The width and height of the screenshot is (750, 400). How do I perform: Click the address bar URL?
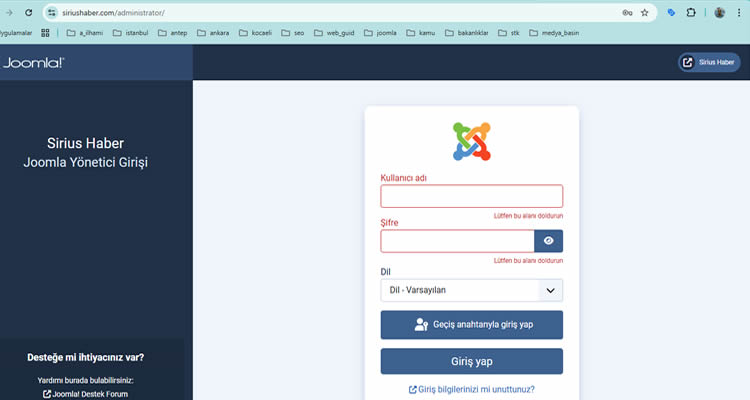click(113, 13)
